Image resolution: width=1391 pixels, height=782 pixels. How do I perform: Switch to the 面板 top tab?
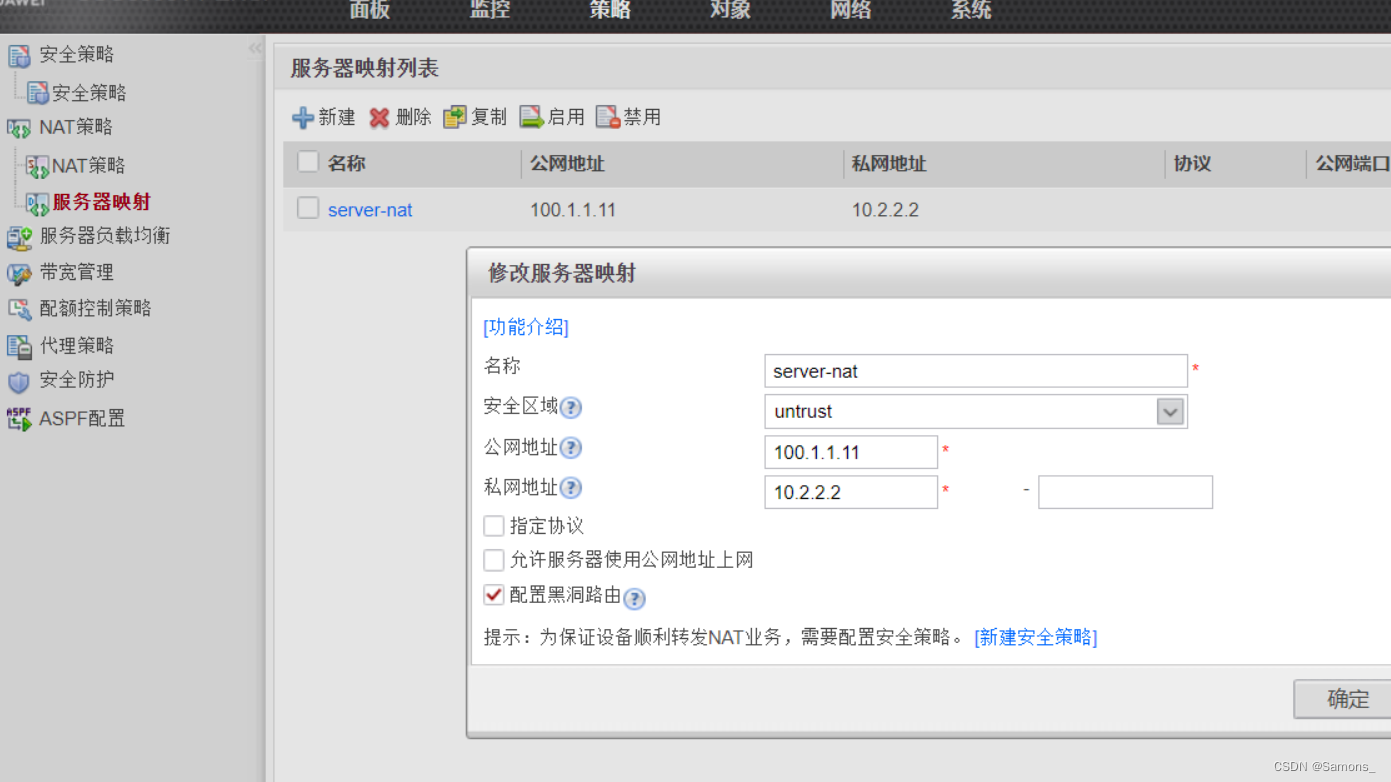[369, 10]
